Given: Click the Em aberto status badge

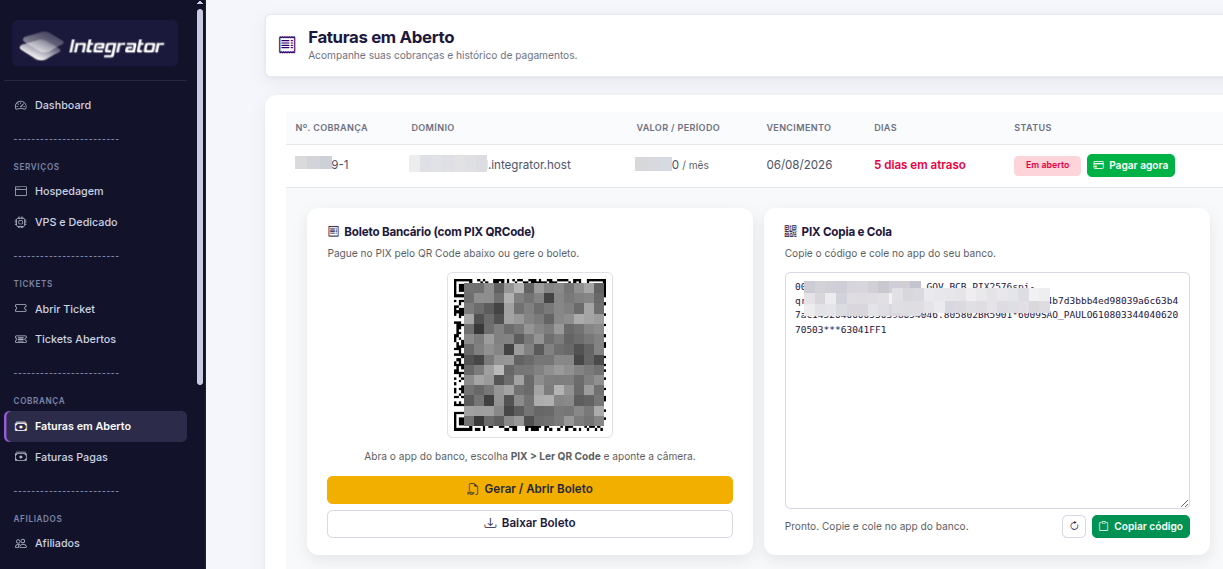Looking at the screenshot, I should click(x=1047, y=165).
